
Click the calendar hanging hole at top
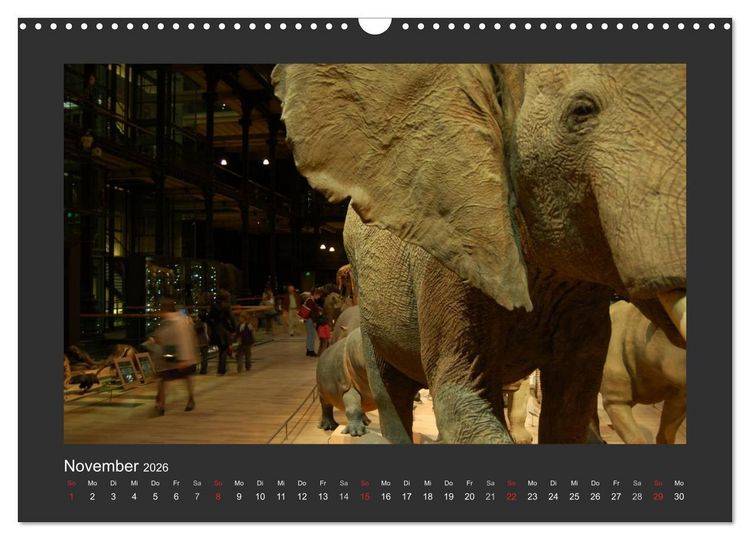click(375, 25)
